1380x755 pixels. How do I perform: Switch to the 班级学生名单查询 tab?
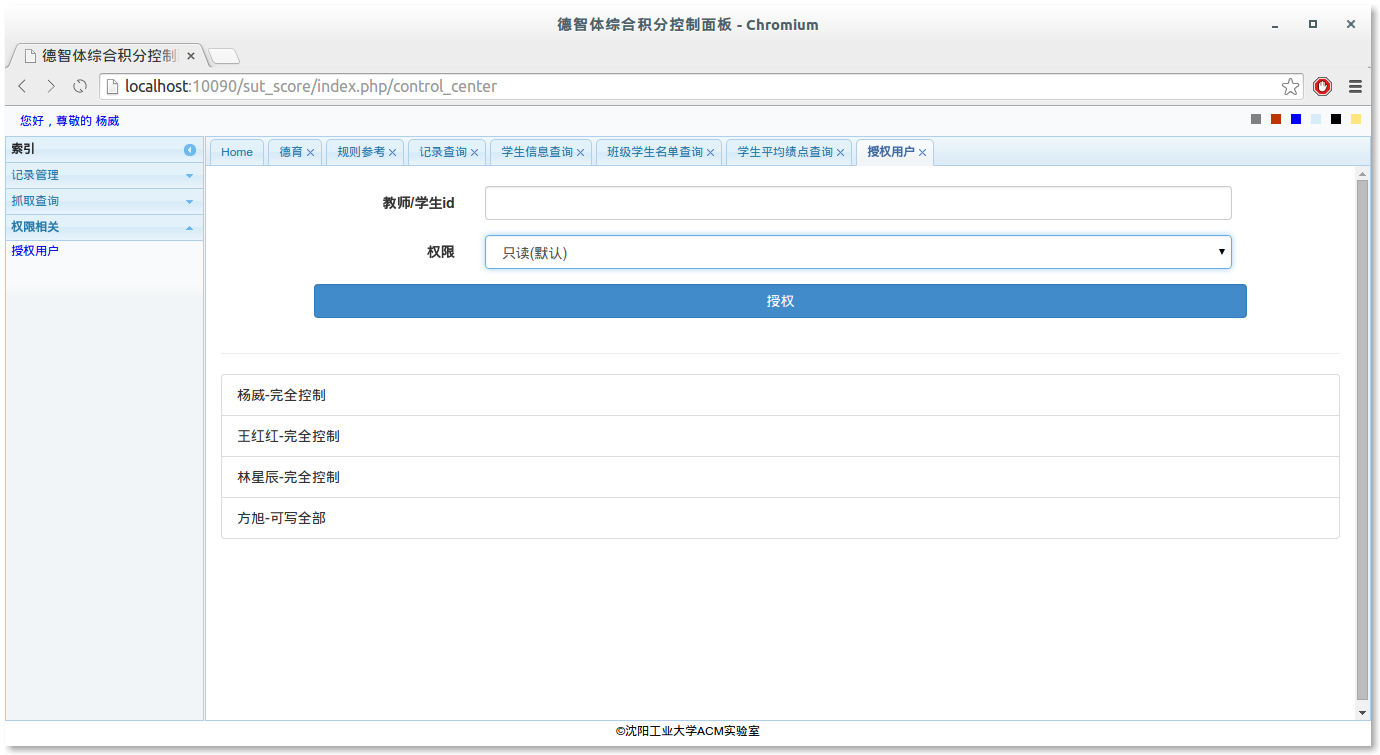point(655,152)
